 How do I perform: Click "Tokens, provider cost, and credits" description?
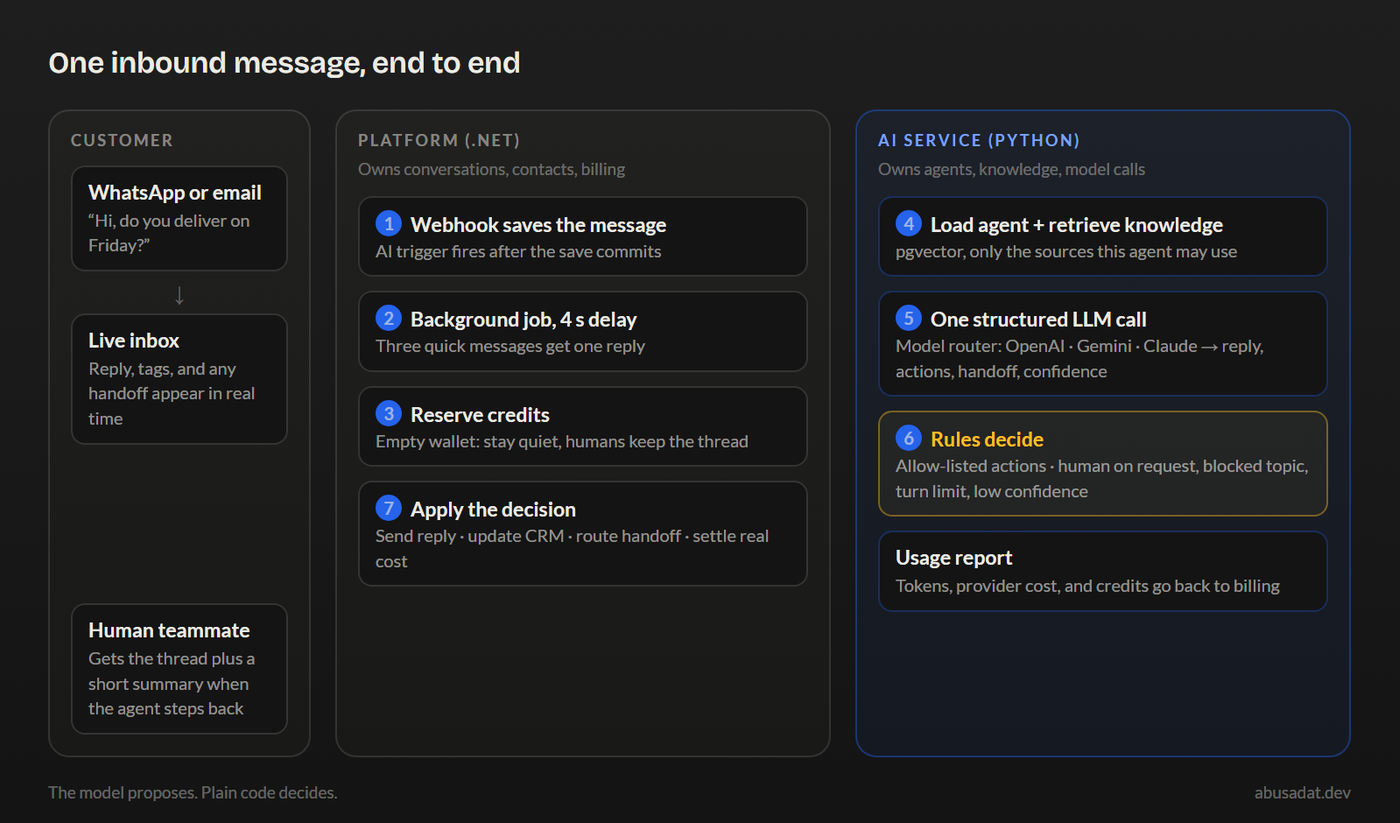tap(1087, 587)
